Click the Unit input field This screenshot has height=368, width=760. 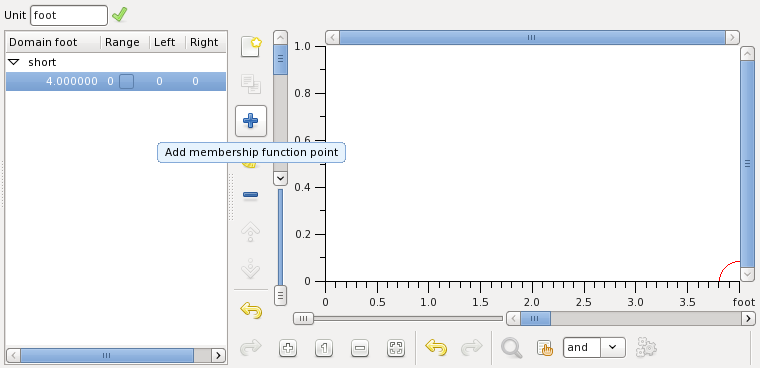[x=69, y=16]
